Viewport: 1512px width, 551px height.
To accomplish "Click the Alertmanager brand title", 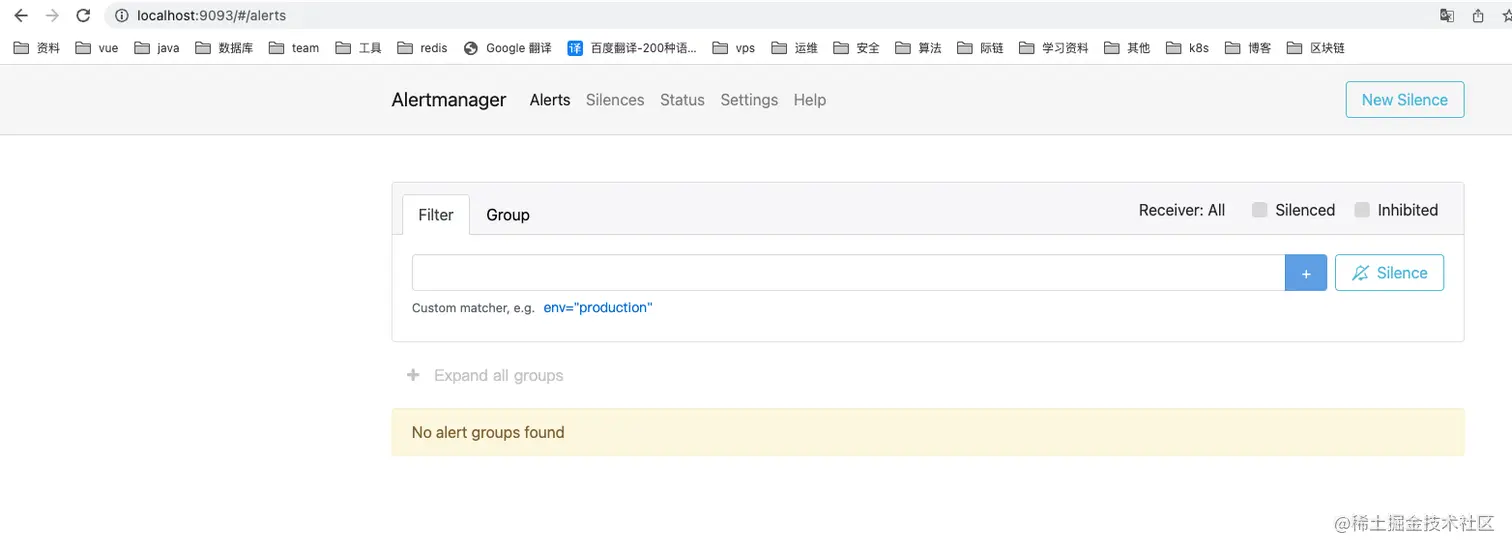I will [449, 100].
